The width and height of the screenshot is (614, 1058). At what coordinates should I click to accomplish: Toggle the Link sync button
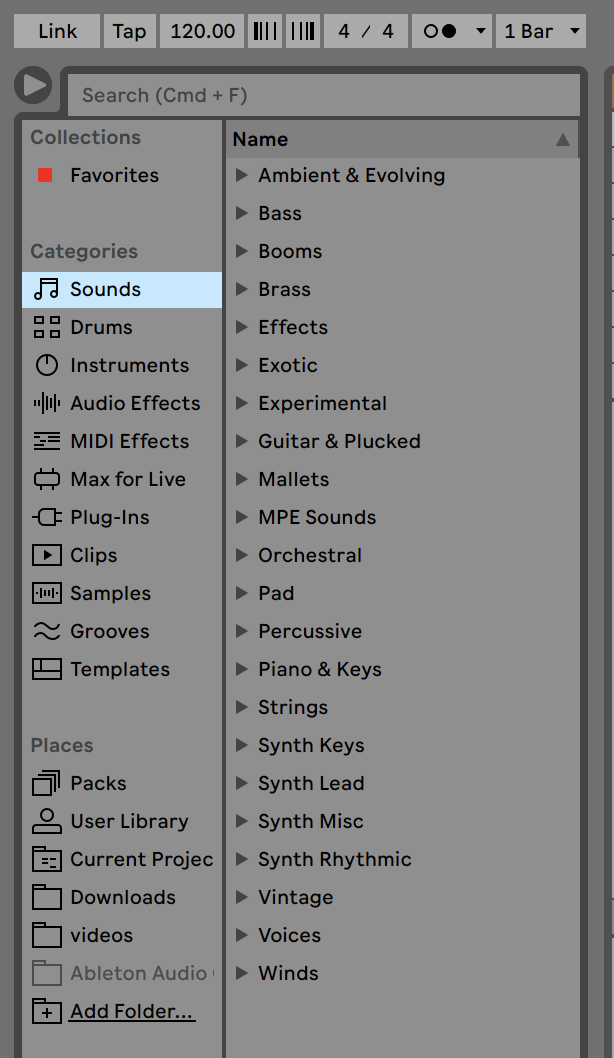tap(57, 31)
